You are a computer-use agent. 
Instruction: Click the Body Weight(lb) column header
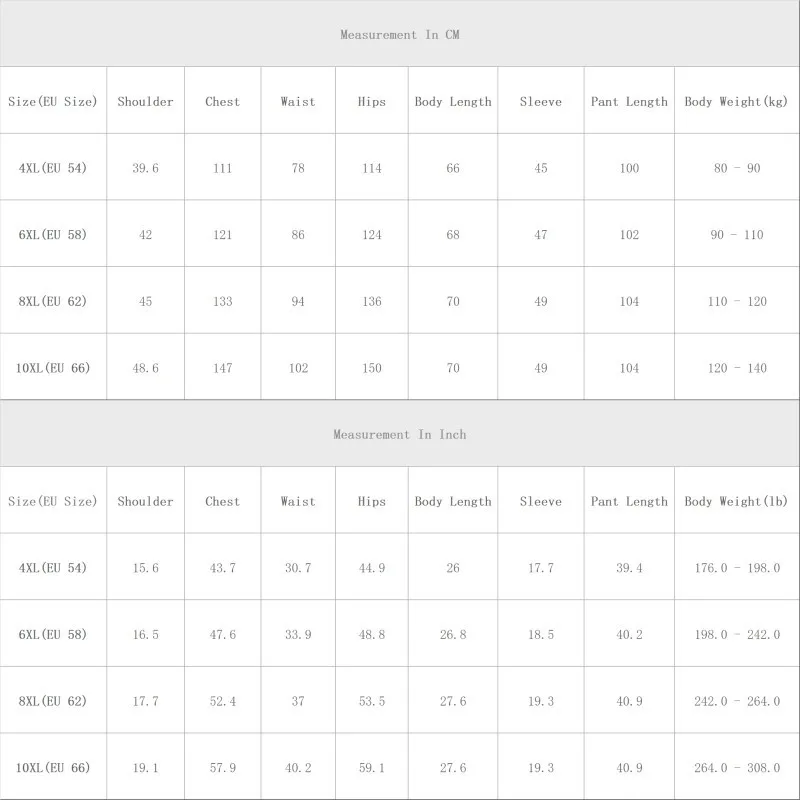[736, 502]
